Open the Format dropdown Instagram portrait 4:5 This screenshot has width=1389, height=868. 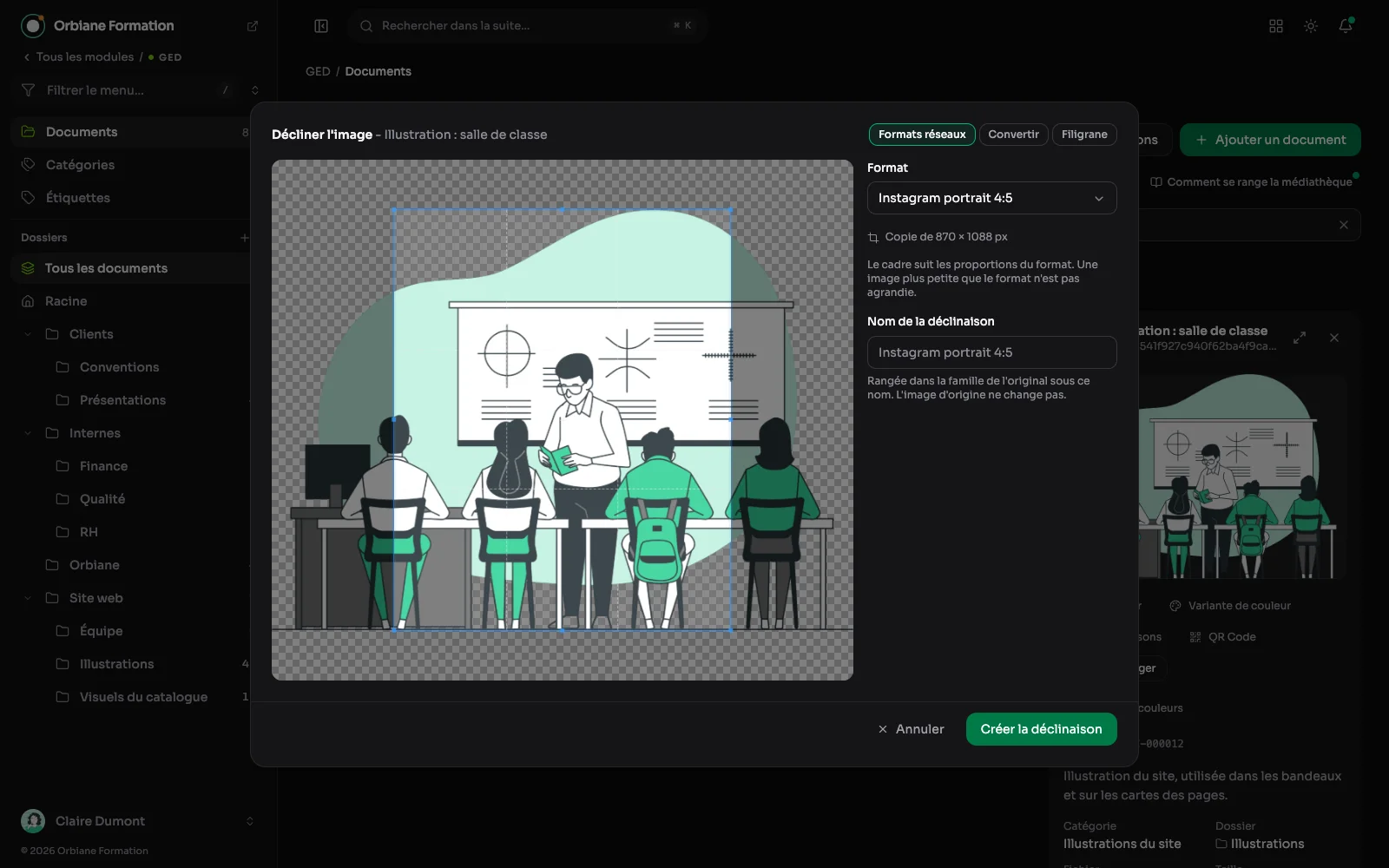(x=991, y=198)
